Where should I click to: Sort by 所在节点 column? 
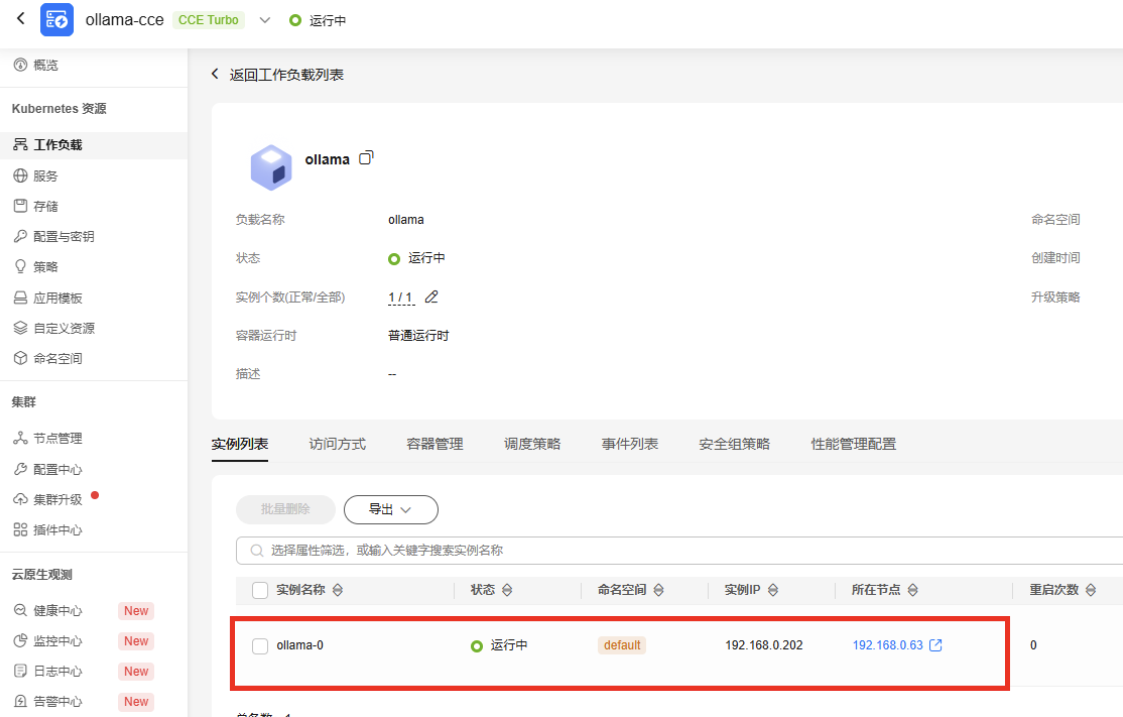click(912, 590)
